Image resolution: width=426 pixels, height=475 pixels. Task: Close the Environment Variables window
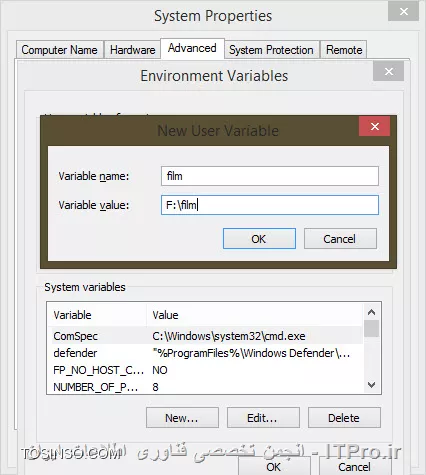(x=389, y=71)
